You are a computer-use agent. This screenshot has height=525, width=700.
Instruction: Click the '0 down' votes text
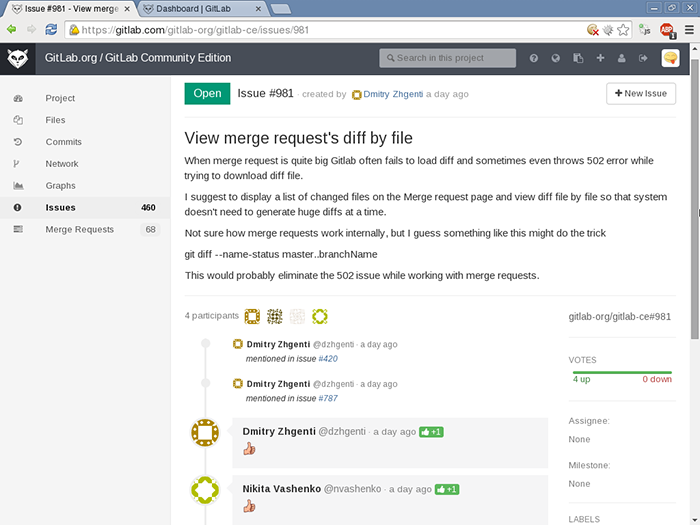coord(657,379)
